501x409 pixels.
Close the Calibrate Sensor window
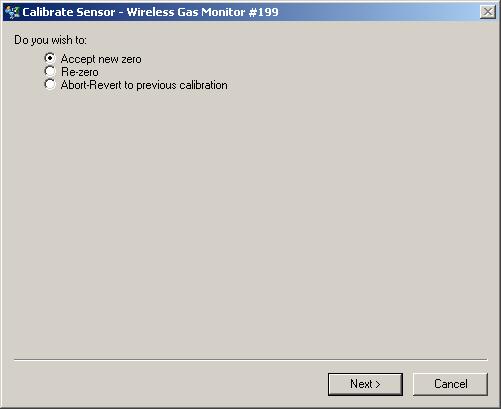click(488, 12)
